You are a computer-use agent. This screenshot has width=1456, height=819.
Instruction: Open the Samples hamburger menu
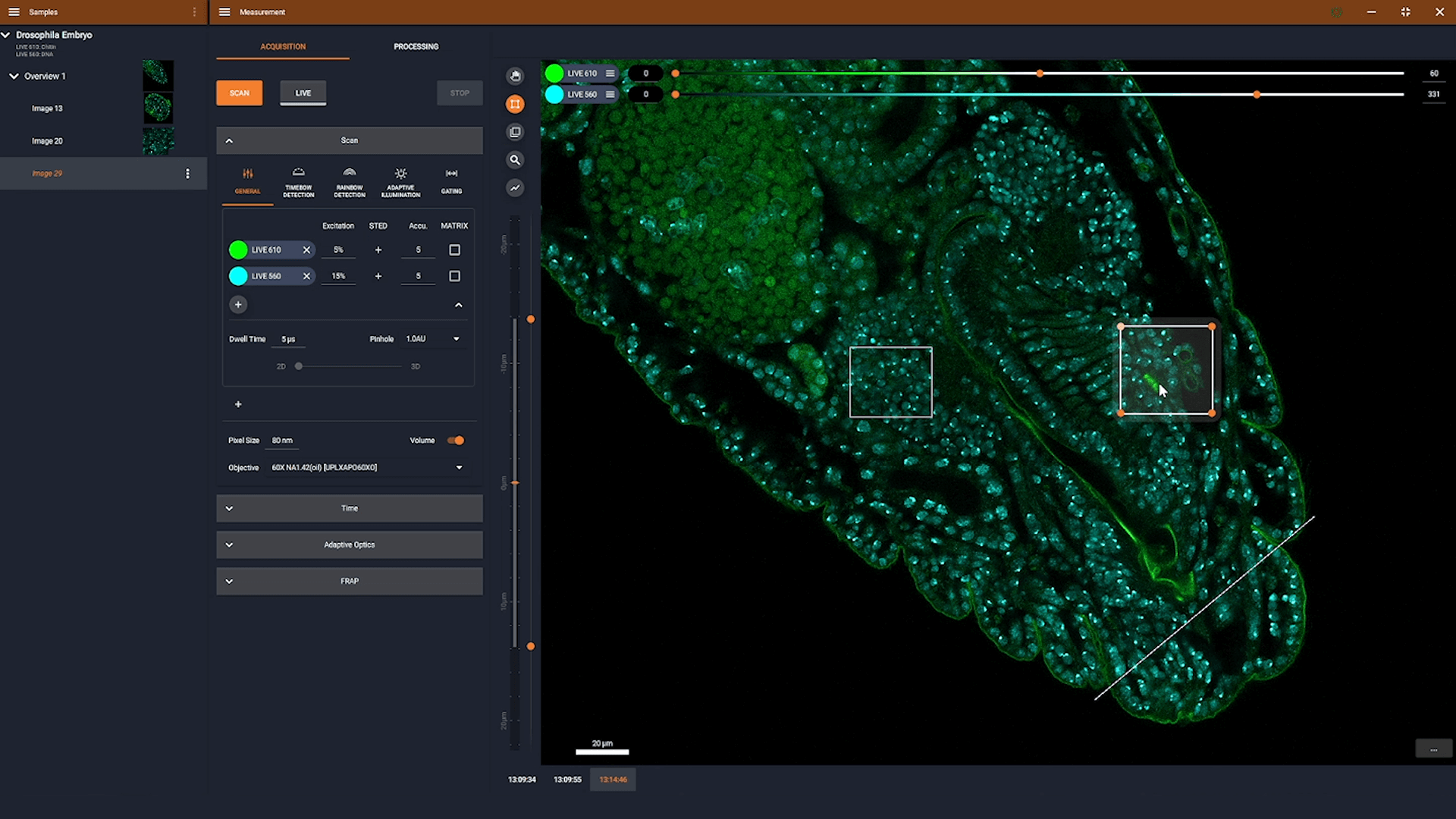tap(14, 12)
